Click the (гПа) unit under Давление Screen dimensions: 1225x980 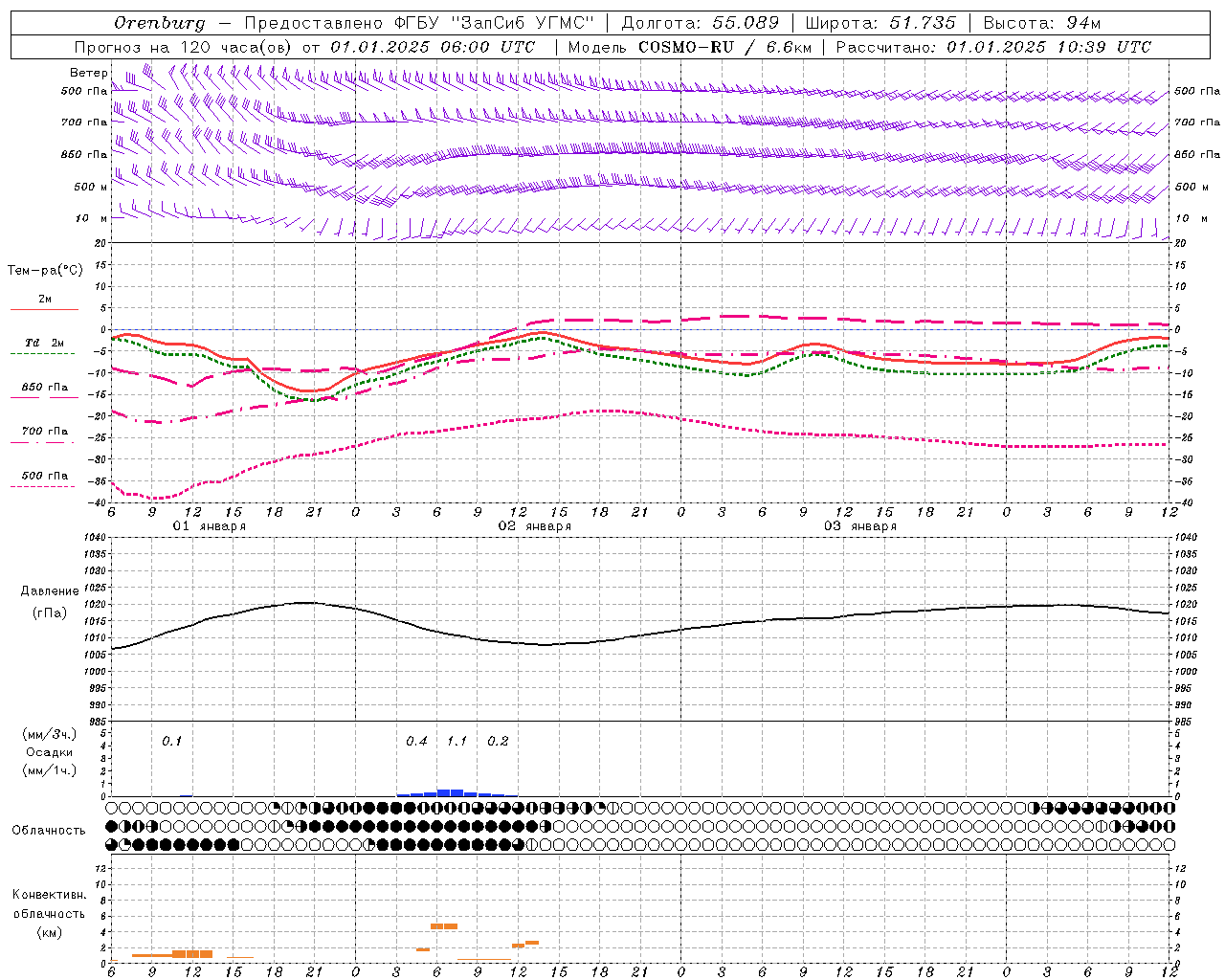[50, 612]
